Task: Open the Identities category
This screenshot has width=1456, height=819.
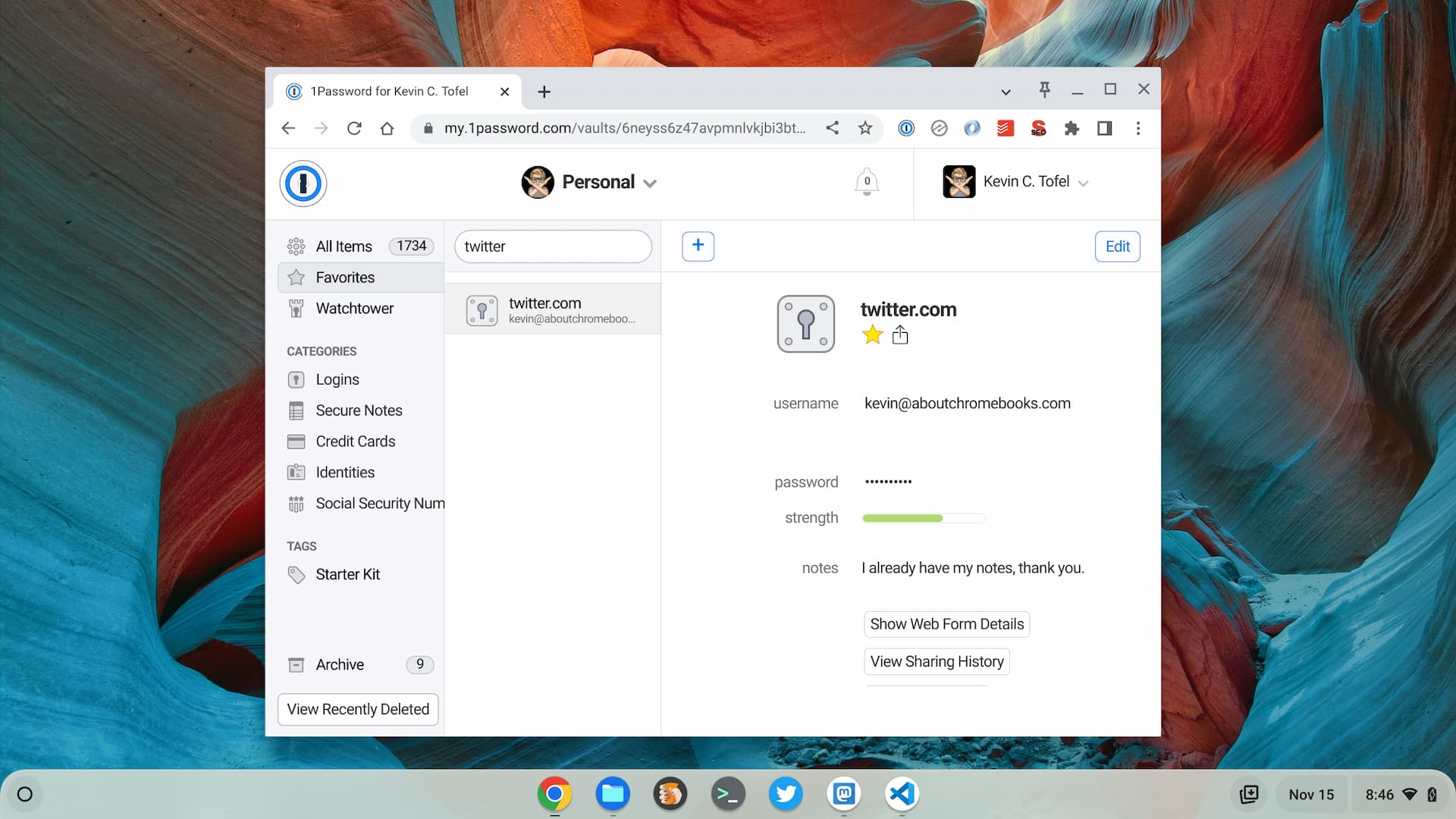Action: coord(360,472)
